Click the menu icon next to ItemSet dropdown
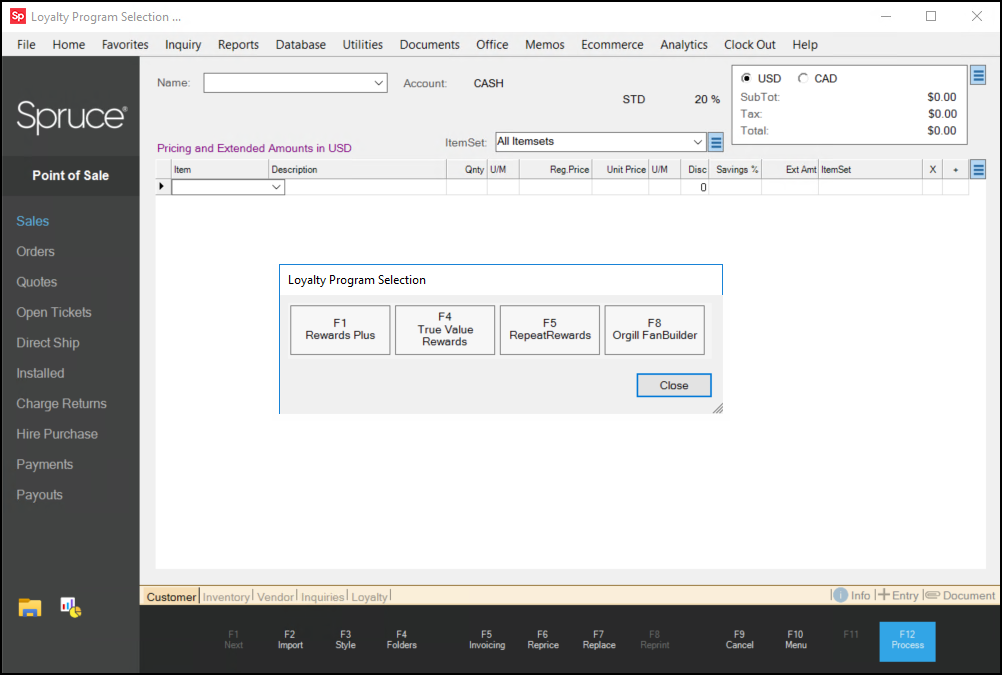1002x675 pixels. pos(716,142)
